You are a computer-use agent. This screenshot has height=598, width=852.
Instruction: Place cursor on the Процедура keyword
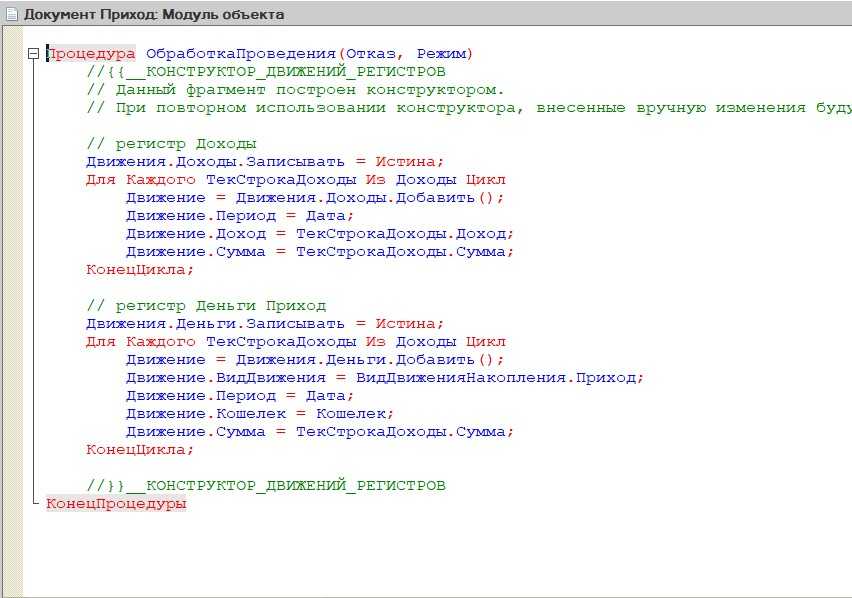91,54
